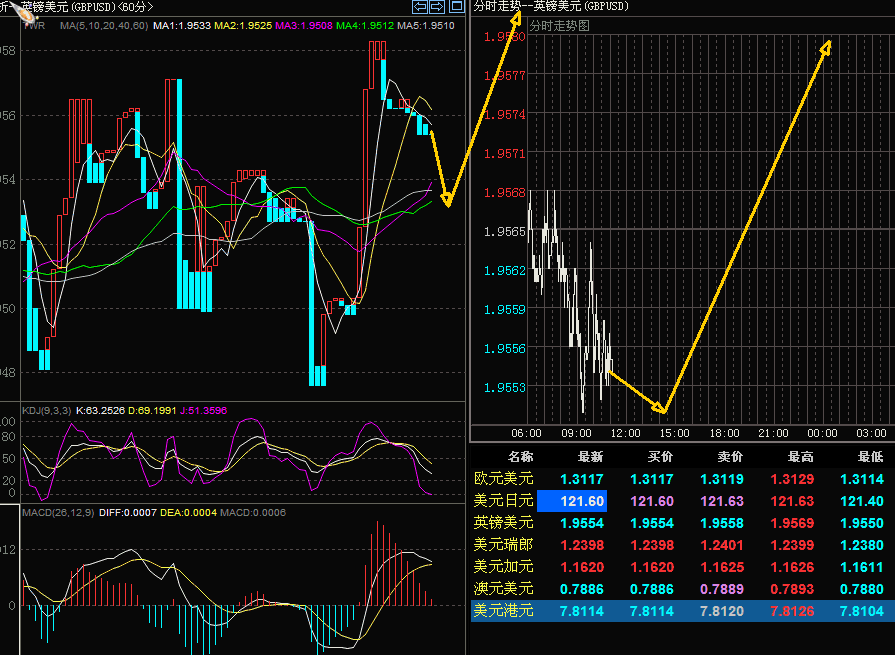Choose the 澳元美元 currency pair

pos(503,589)
